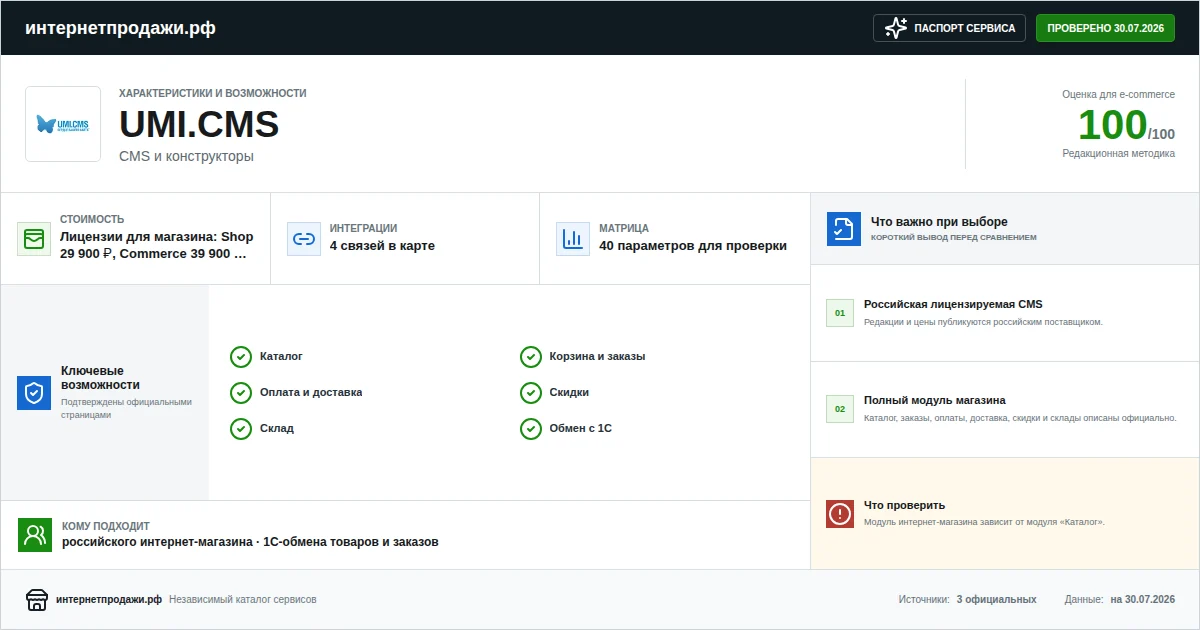Image resolution: width=1200 pixels, height=630 pixels.
Task: Click the Полный модуль магазина title
Action: (935, 400)
